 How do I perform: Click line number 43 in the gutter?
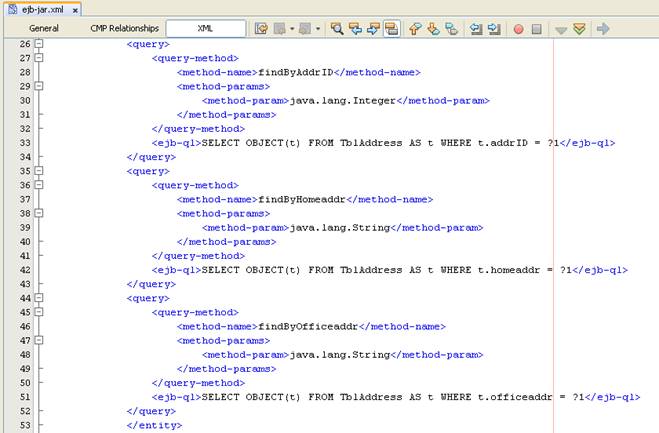pos(25,284)
